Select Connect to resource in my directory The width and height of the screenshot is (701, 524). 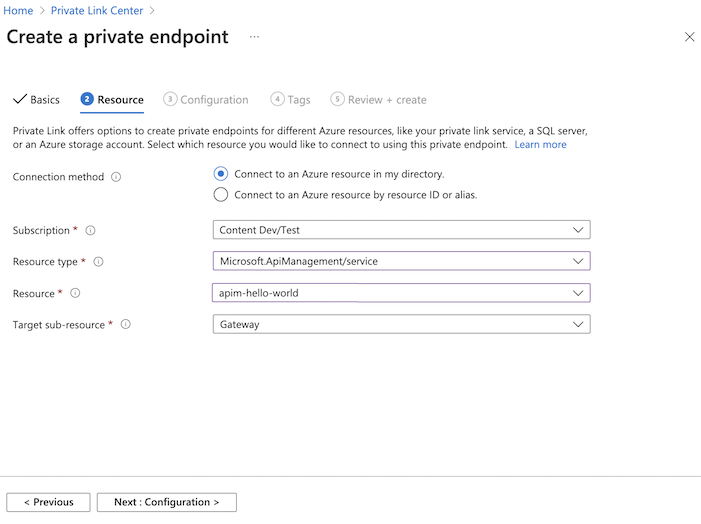tap(221, 174)
